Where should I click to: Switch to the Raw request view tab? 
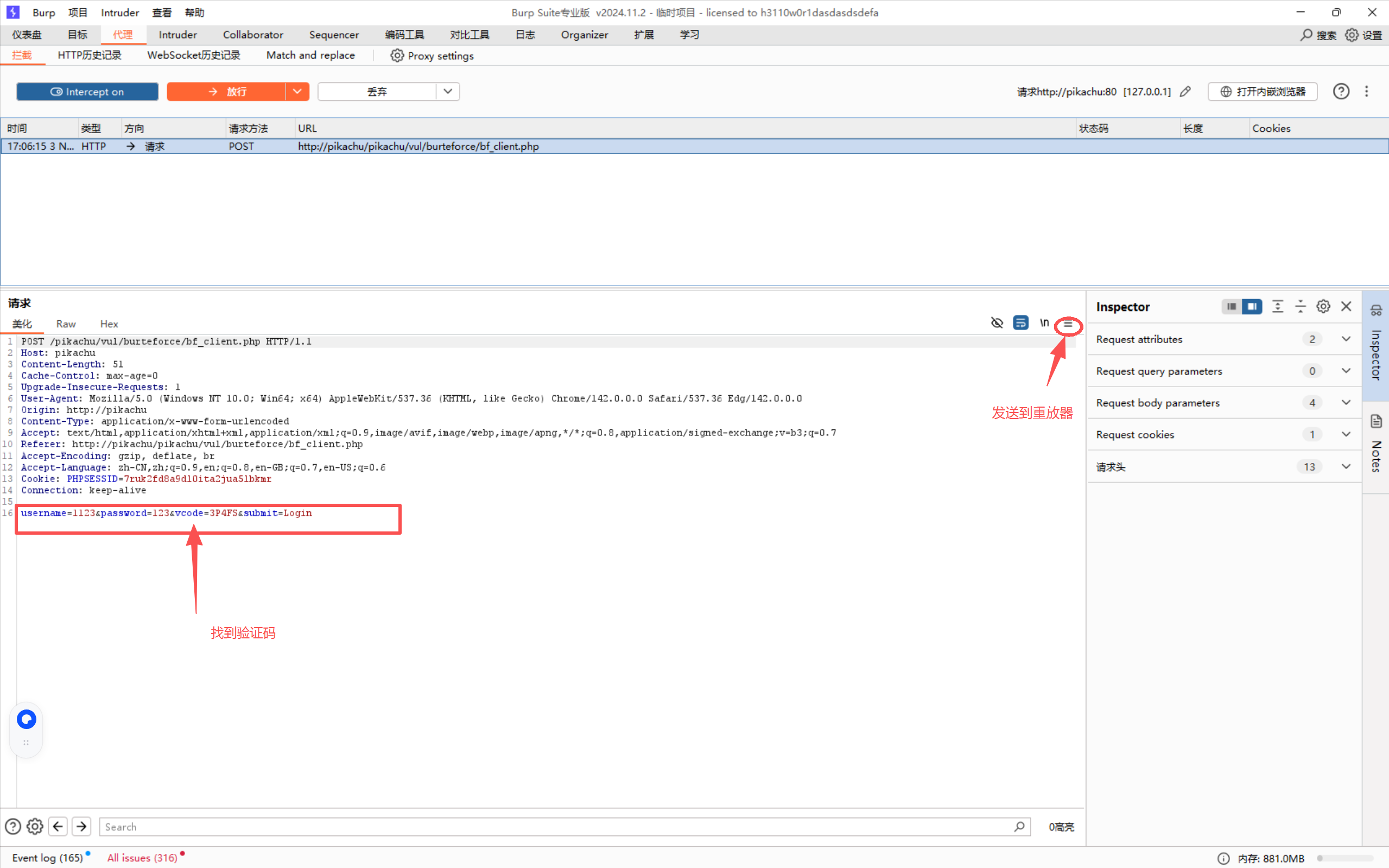pyautogui.click(x=66, y=324)
